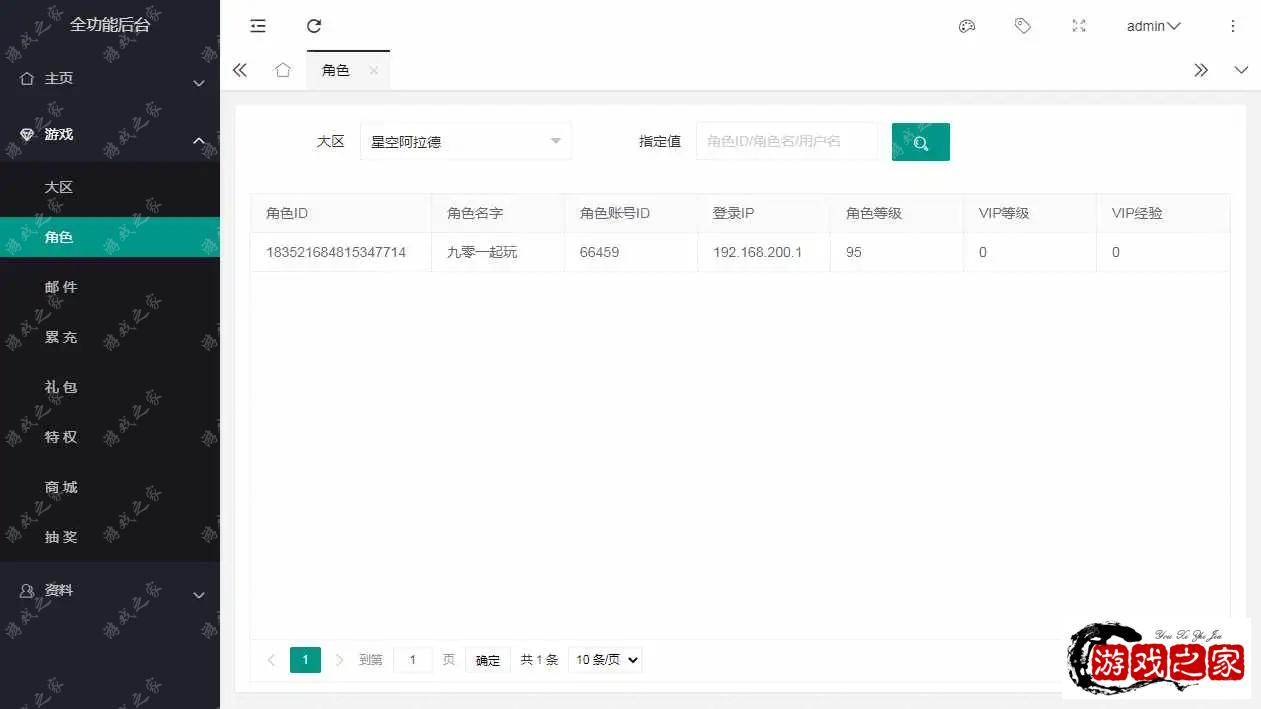Click the left double-arrow tab scroller
This screenshot has width=1261, height=709.
point(240,70)
